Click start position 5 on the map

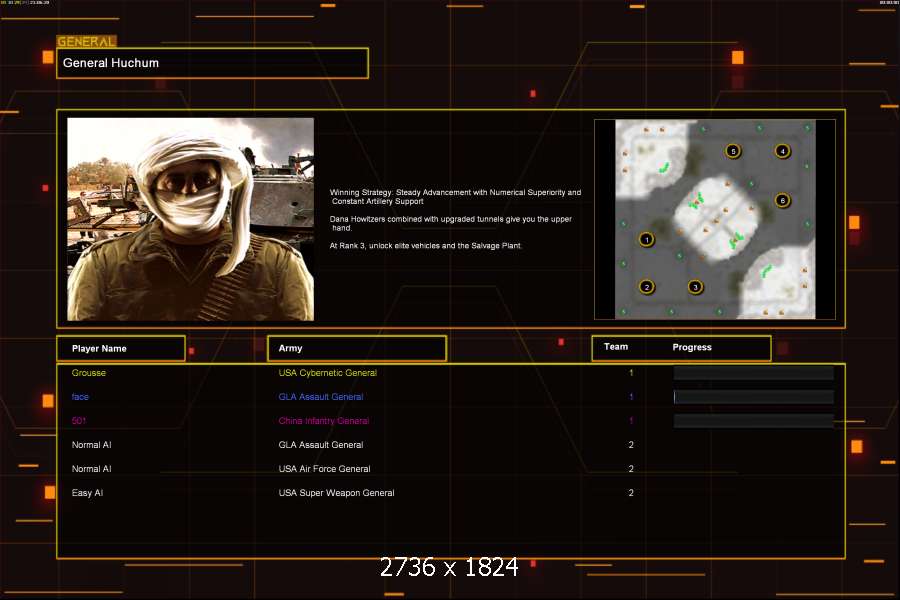pos(733,151)
